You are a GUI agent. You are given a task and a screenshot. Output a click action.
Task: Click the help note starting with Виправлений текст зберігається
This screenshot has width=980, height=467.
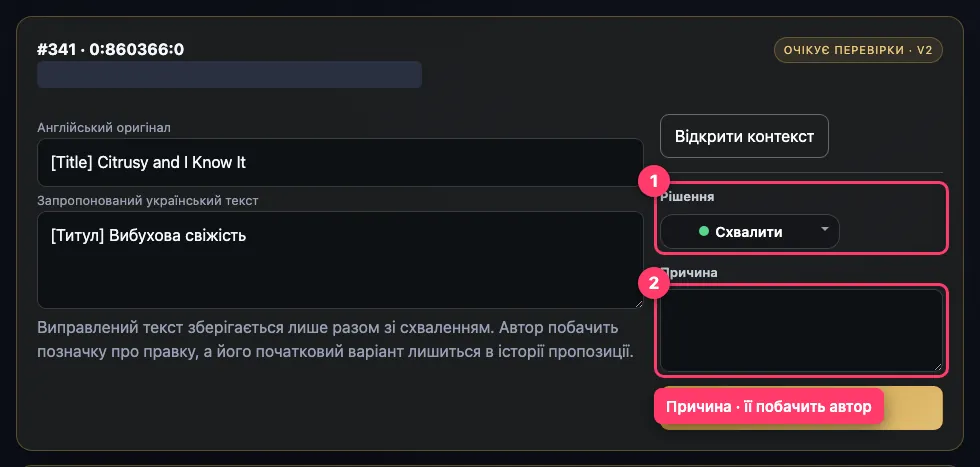[336, 339]
